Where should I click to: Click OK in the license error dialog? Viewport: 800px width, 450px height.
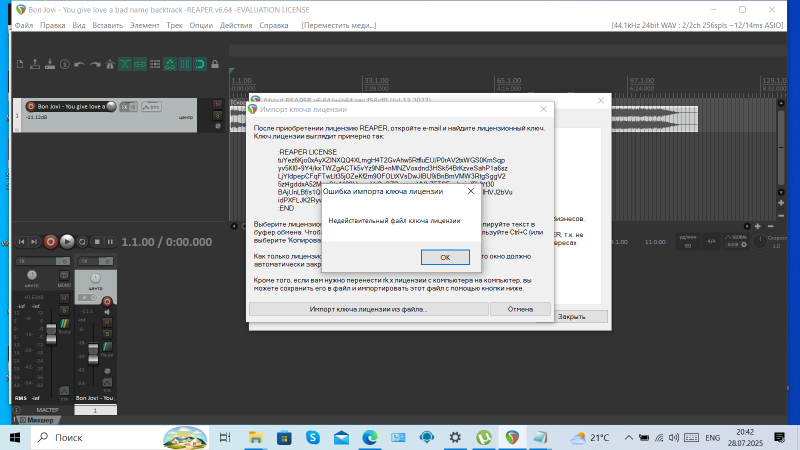tap(445, 257)
